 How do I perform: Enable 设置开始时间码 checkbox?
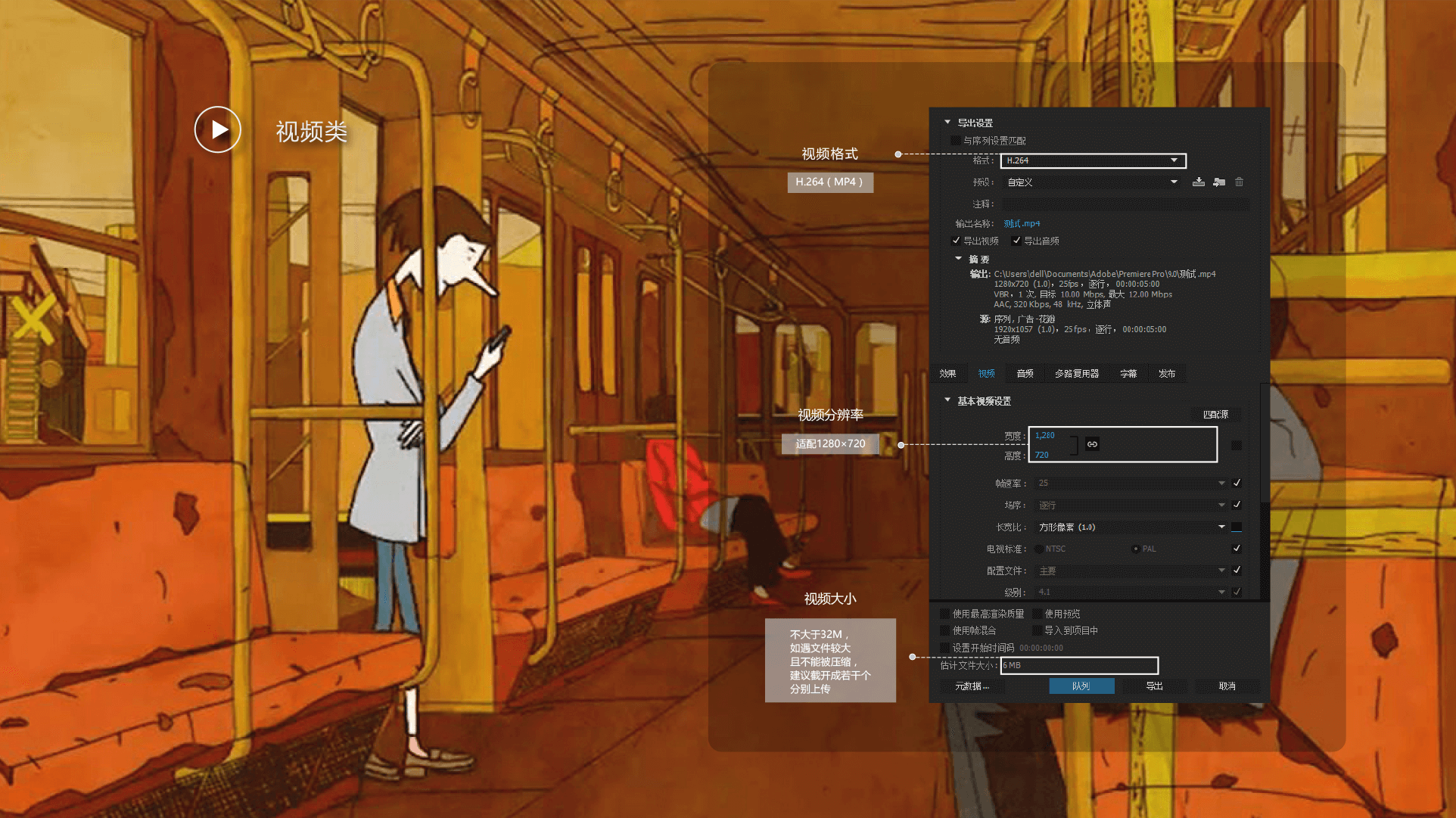(x=944, y=648)
